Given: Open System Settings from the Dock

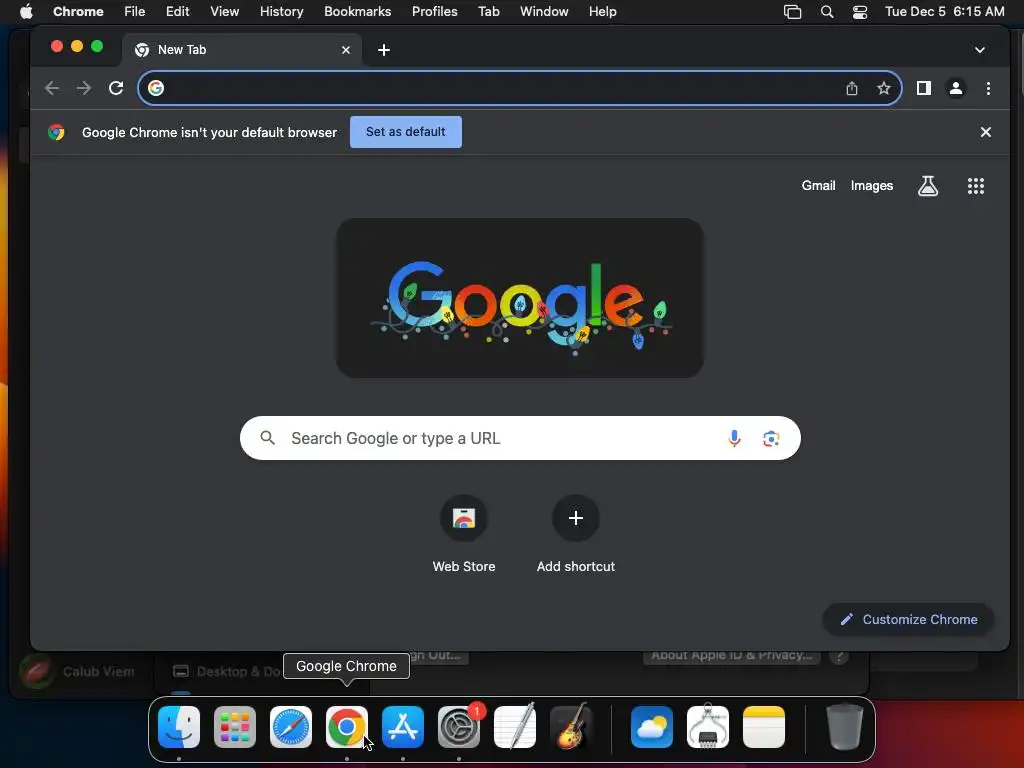Looking at the screenshot, I should (x=459, y=727).
